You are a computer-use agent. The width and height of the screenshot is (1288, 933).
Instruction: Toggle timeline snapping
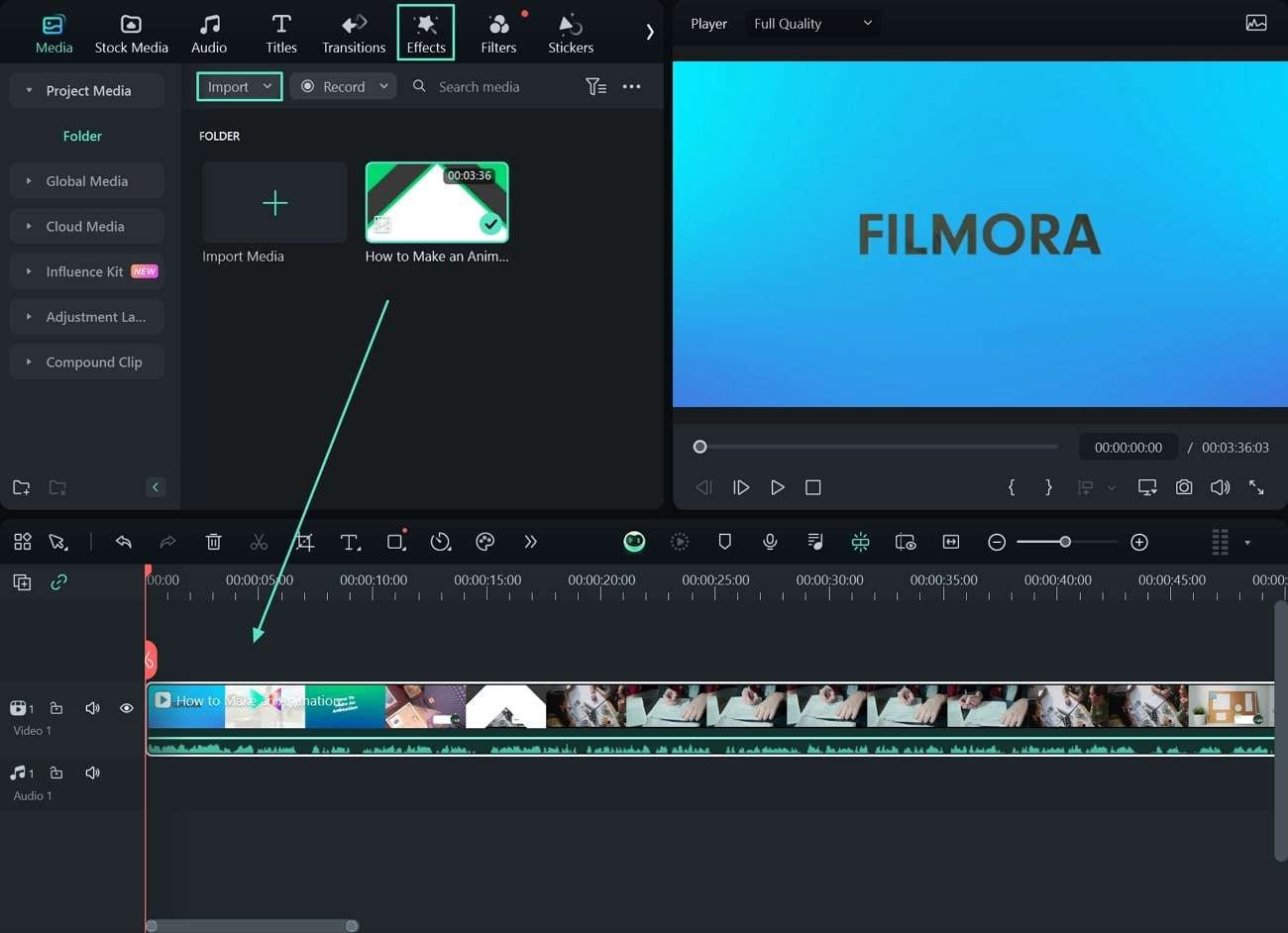pos(860,542)
